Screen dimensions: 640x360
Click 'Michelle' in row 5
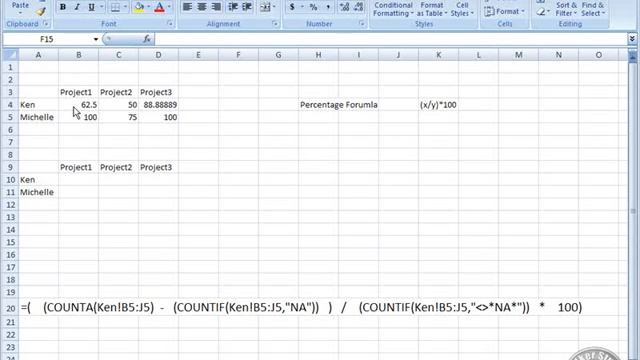37,118
